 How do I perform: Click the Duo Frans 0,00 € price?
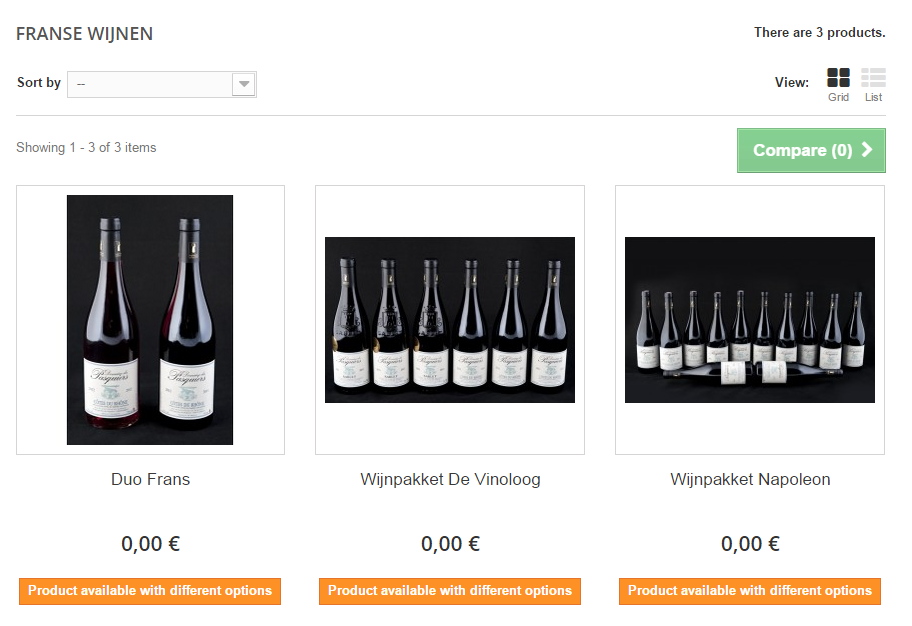[x=150, y=544]
